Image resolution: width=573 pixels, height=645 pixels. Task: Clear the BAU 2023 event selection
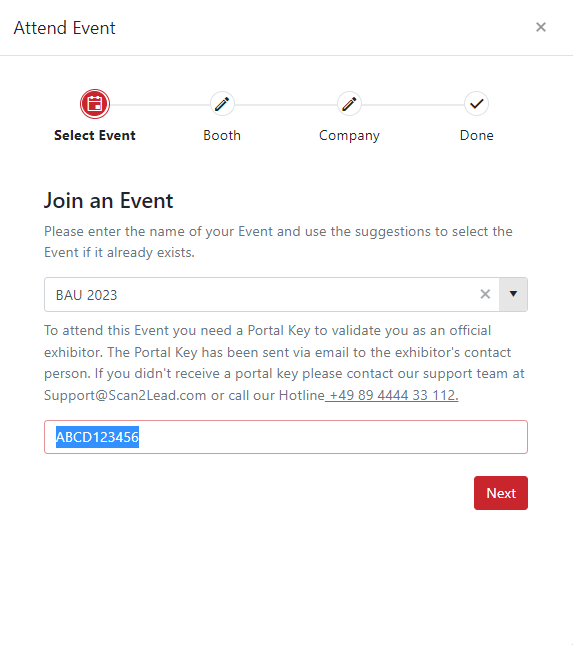[x=485, y=294]
